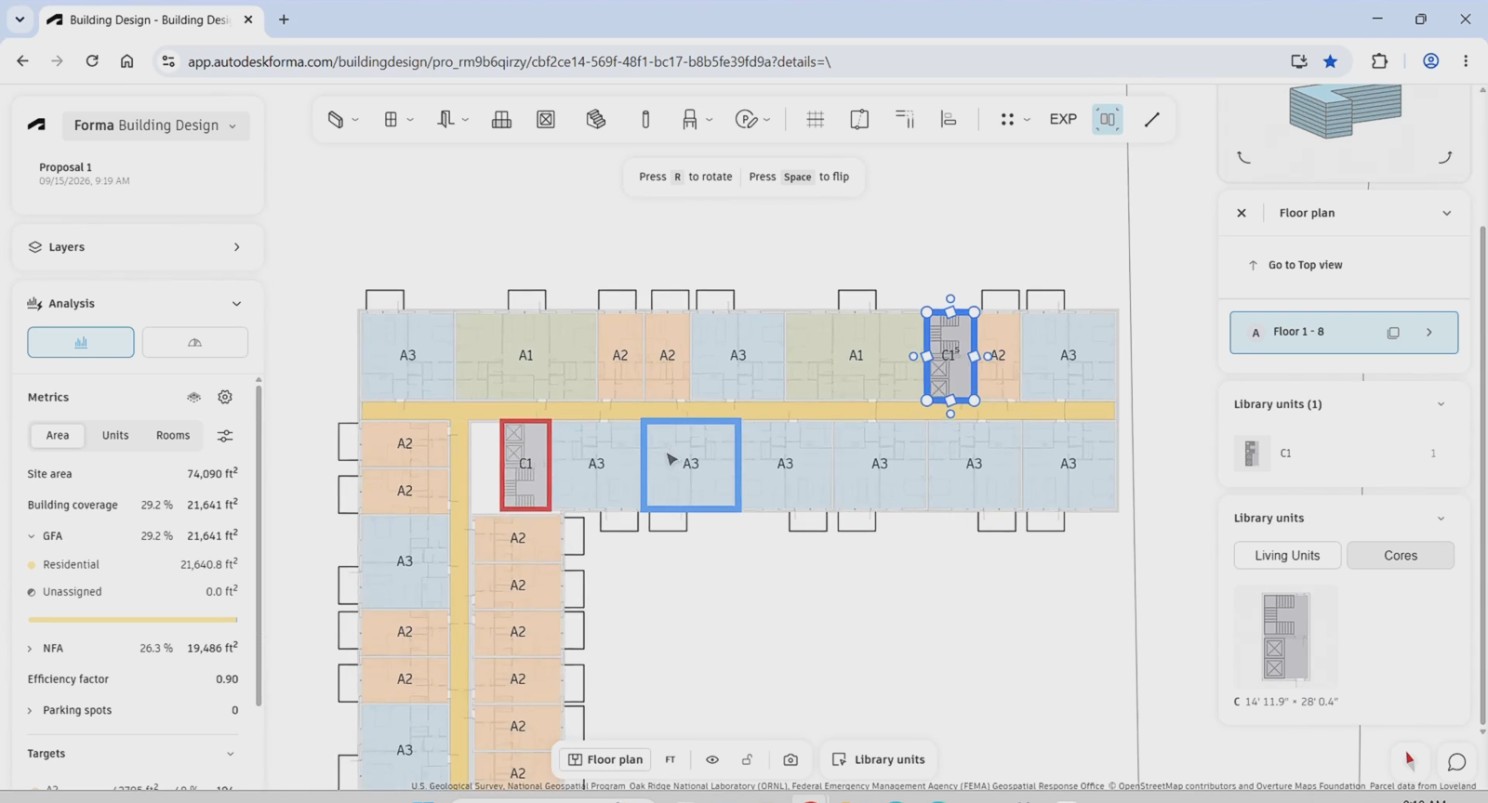Open the Area metrics tab
The image size is (1488, 803).
tap(58, 435)
